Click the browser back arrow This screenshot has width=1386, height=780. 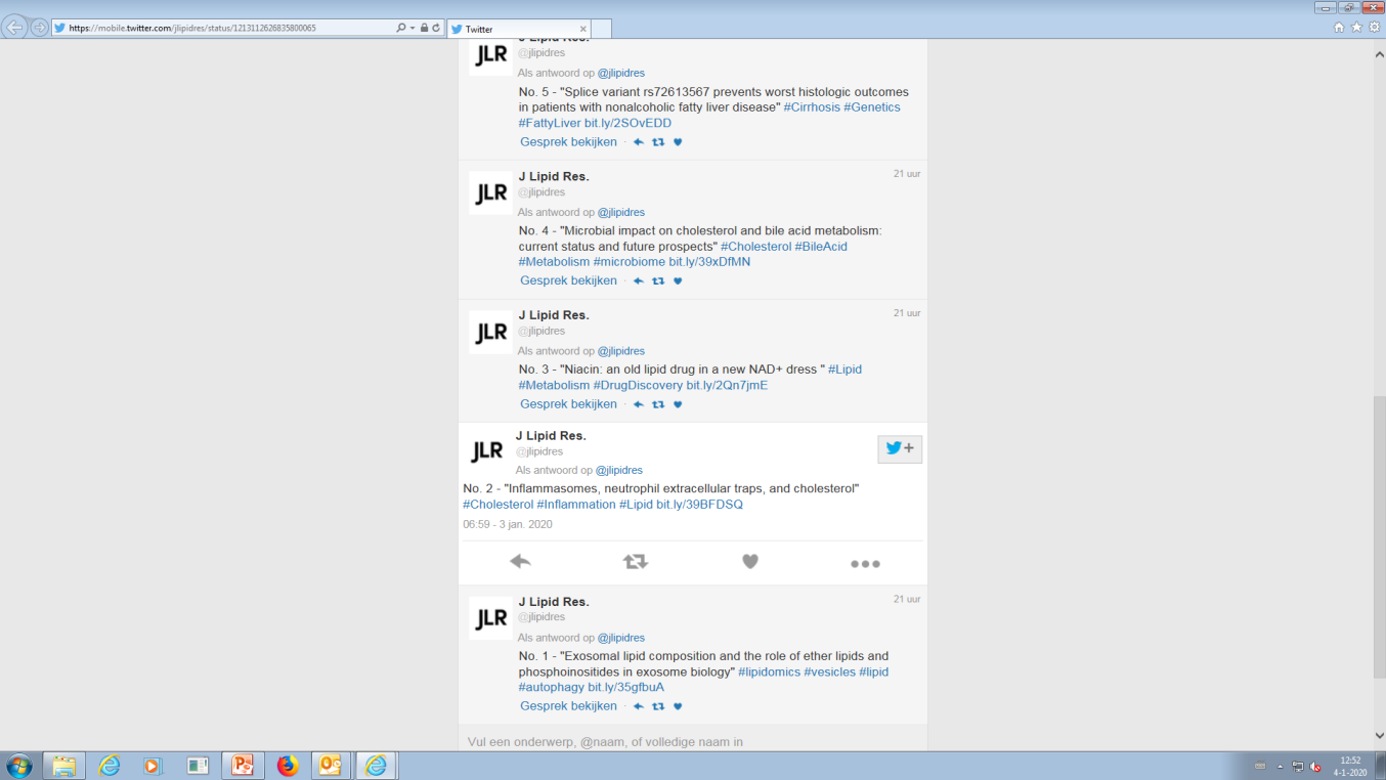click(15, 28)
